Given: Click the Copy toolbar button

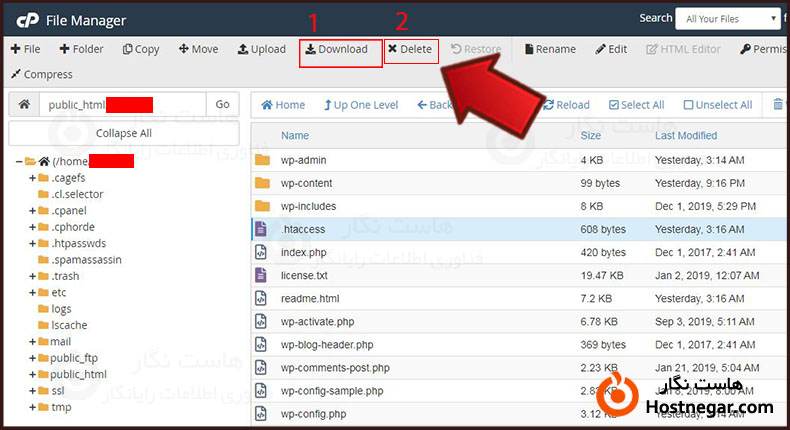Looking at the screenshot, I should [141, 49].
